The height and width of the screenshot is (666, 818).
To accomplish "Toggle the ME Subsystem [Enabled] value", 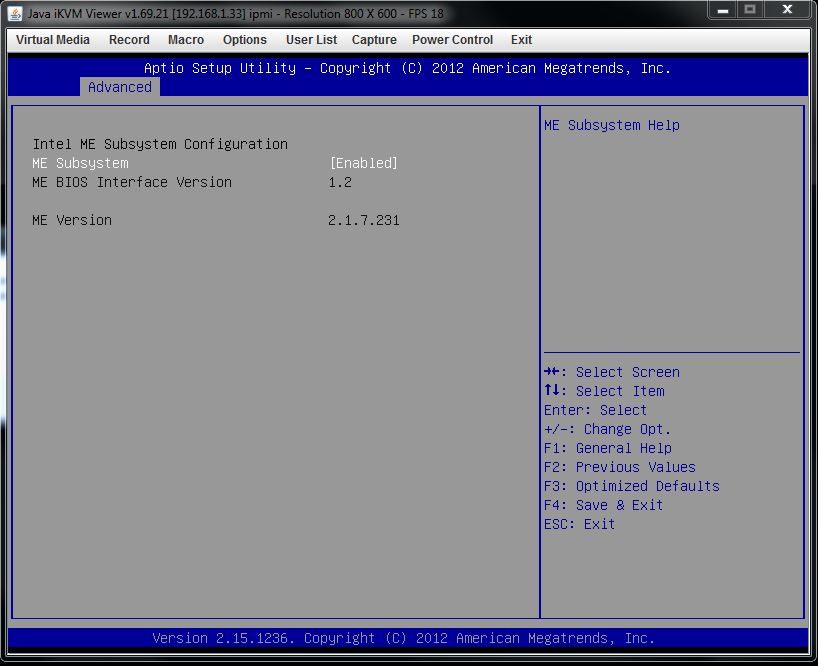I will point(364,163).
